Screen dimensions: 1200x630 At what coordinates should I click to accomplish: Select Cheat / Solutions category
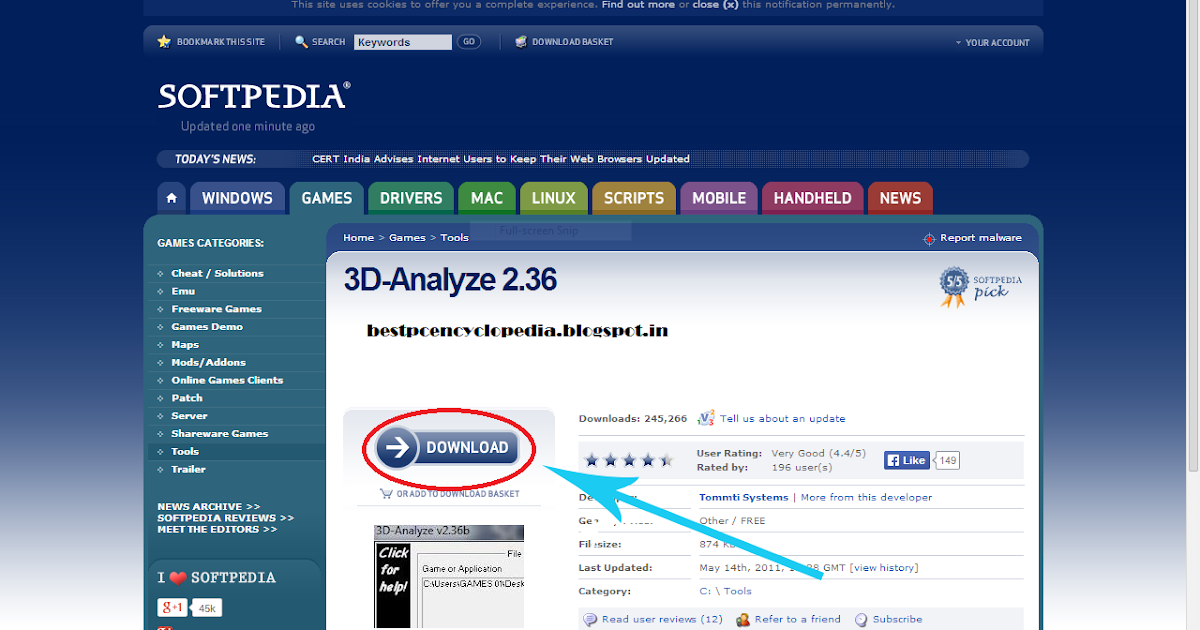217,273
